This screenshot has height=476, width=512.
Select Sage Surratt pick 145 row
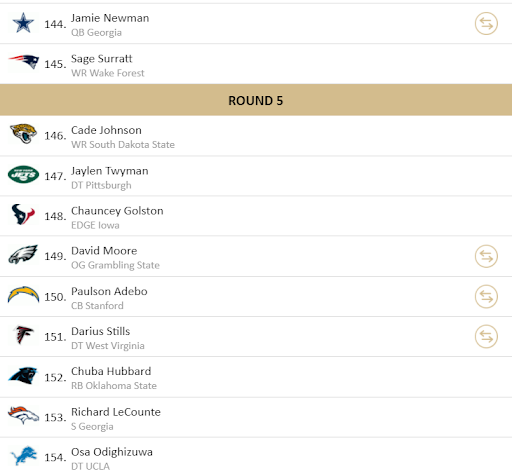256,64
